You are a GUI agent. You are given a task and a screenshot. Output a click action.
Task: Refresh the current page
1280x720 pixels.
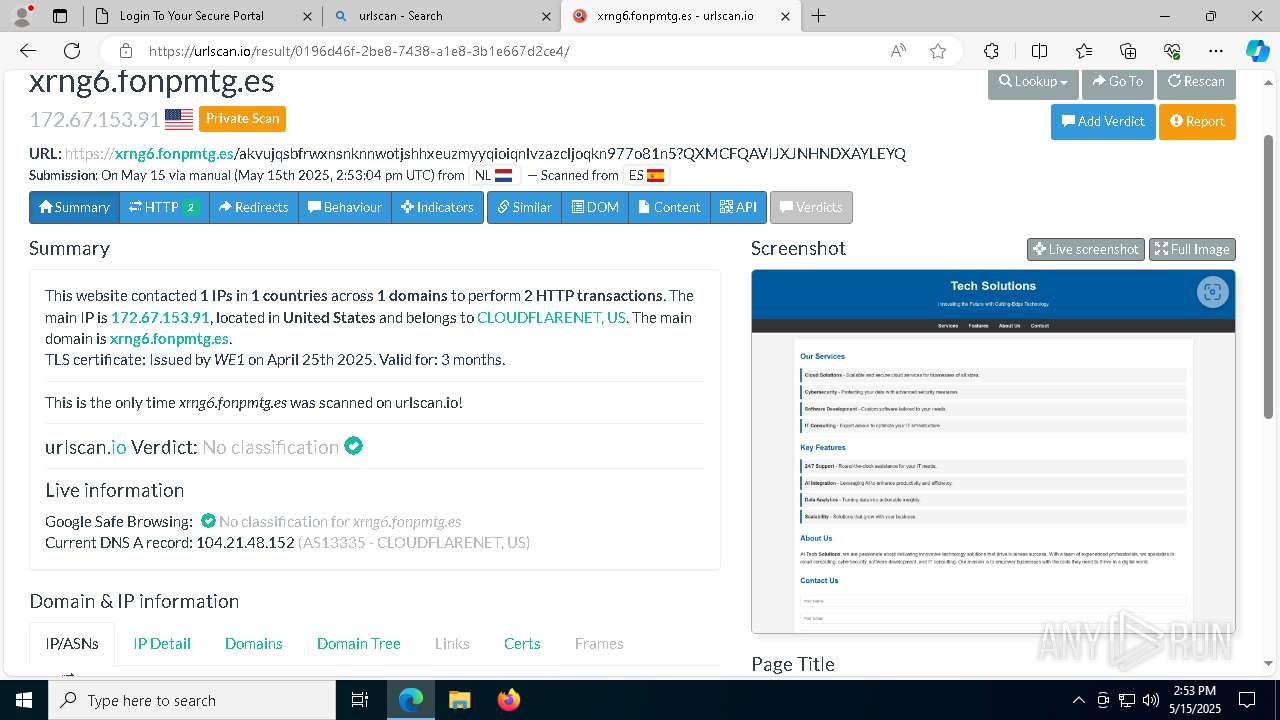point(72,51)
